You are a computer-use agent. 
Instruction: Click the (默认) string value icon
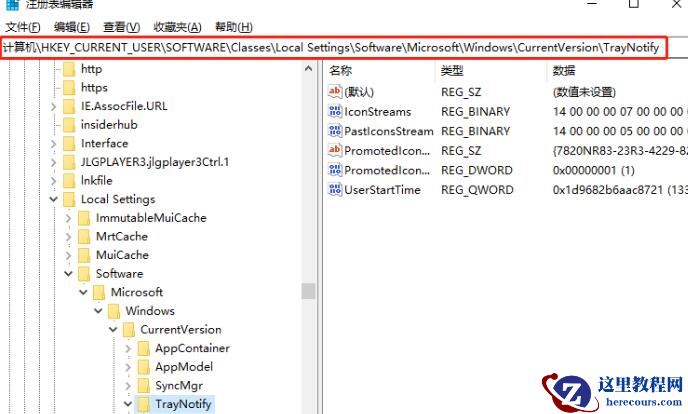[335, 91]
